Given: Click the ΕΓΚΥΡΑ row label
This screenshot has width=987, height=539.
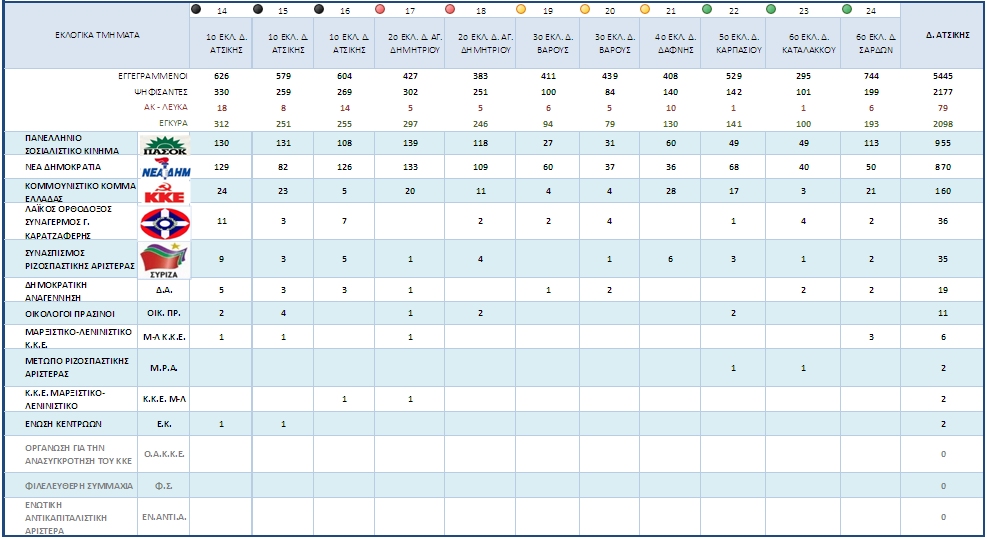Looking at the screenshot, I should (x=173, y=123).
